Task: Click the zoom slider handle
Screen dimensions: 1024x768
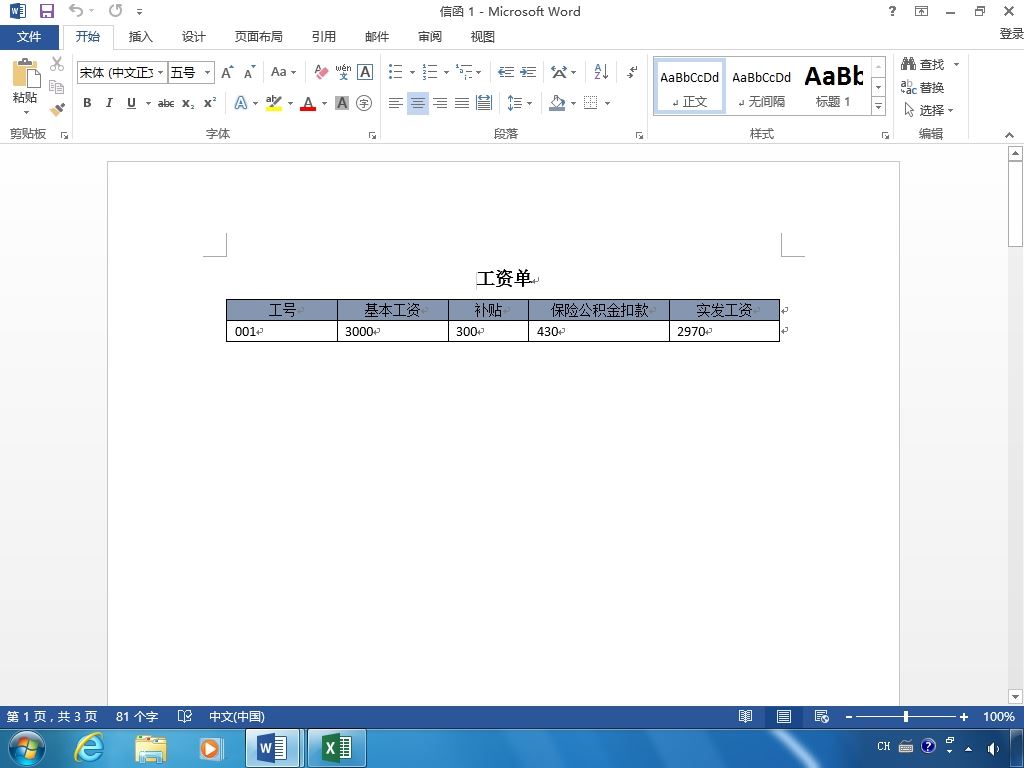Action: 906,716
